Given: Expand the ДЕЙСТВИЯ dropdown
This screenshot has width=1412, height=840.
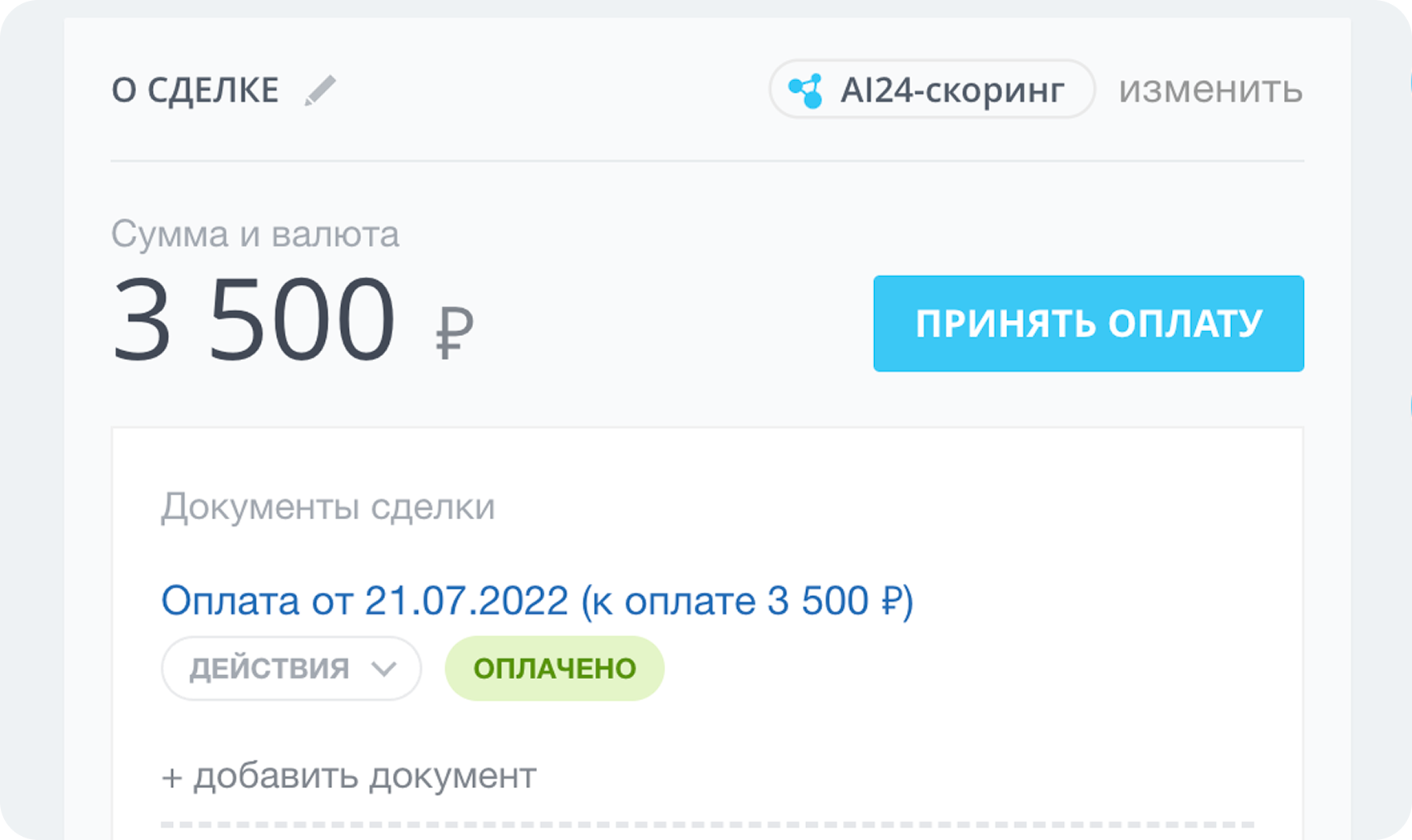Looking at the screenshot, I should coord(291,669).
